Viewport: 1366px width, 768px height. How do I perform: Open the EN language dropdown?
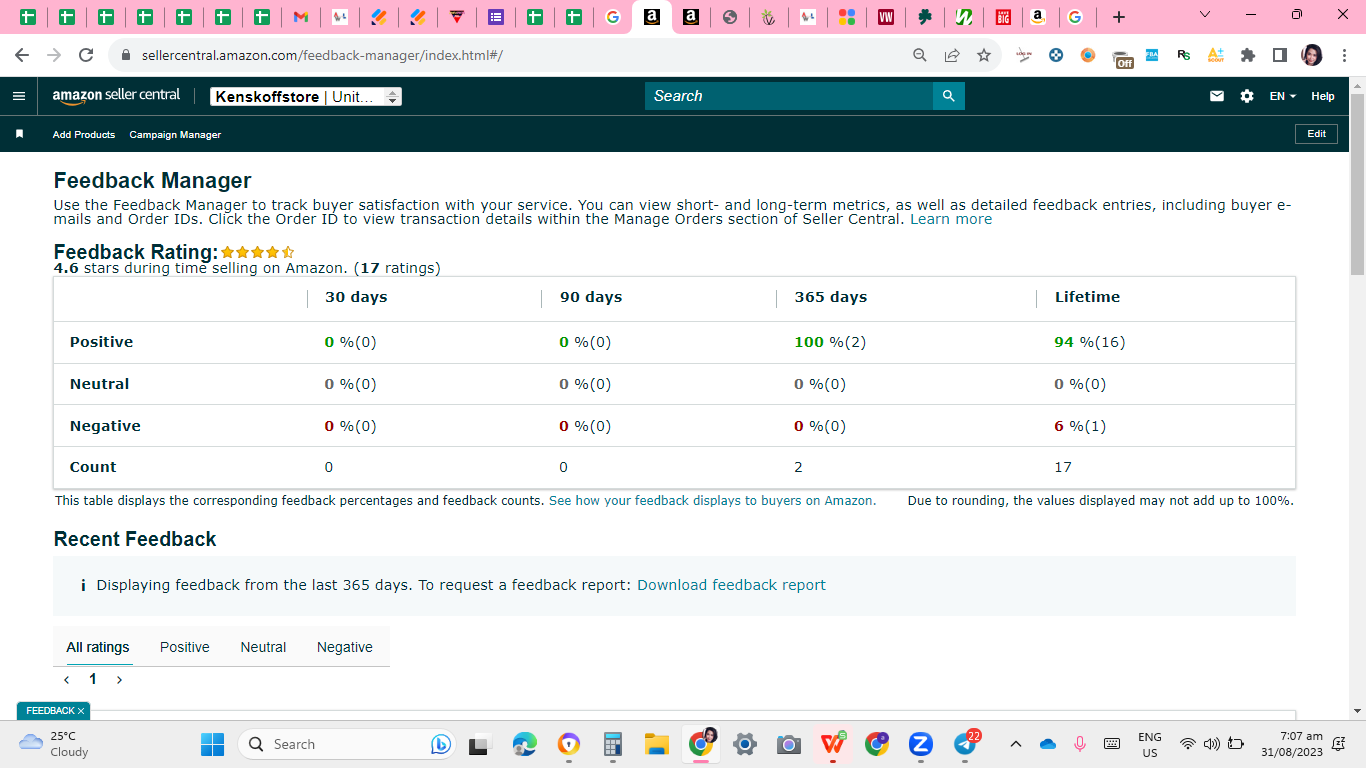coord(1283,96)
